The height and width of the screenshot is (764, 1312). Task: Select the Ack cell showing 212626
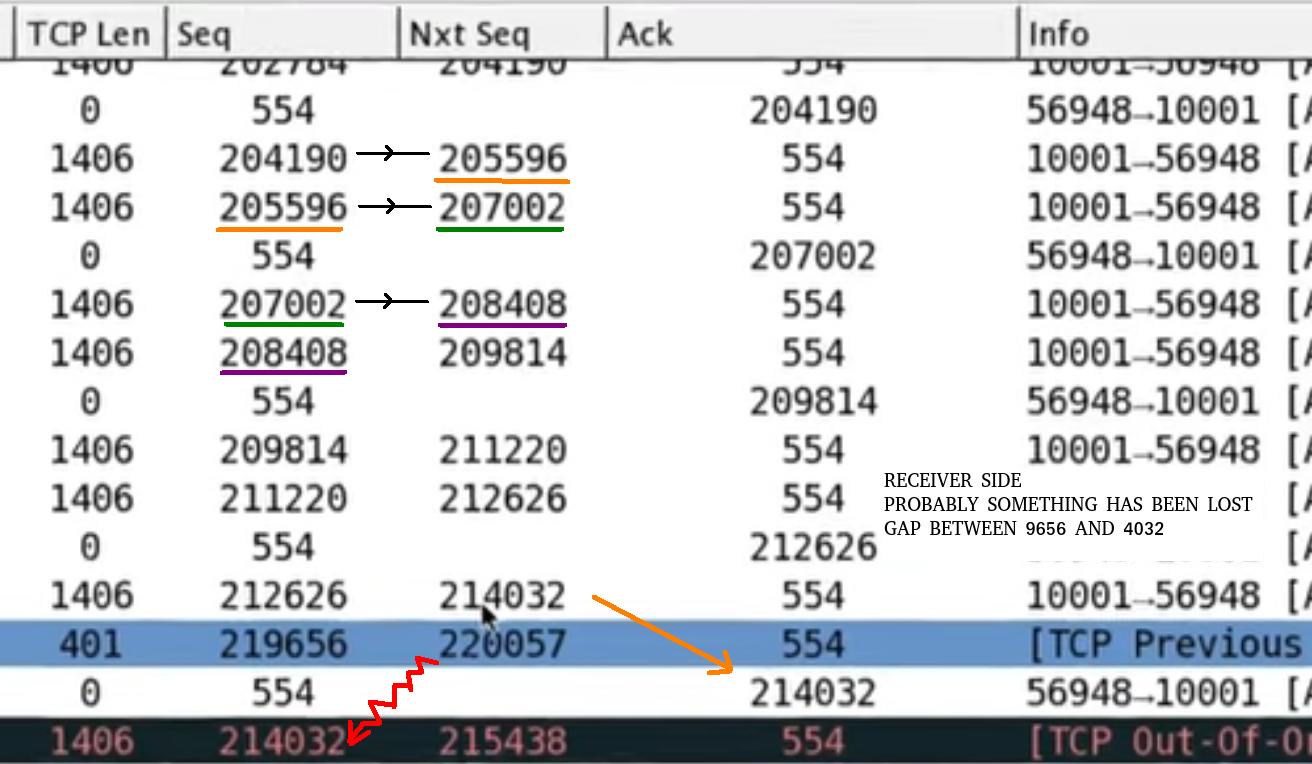pos(813,547)
